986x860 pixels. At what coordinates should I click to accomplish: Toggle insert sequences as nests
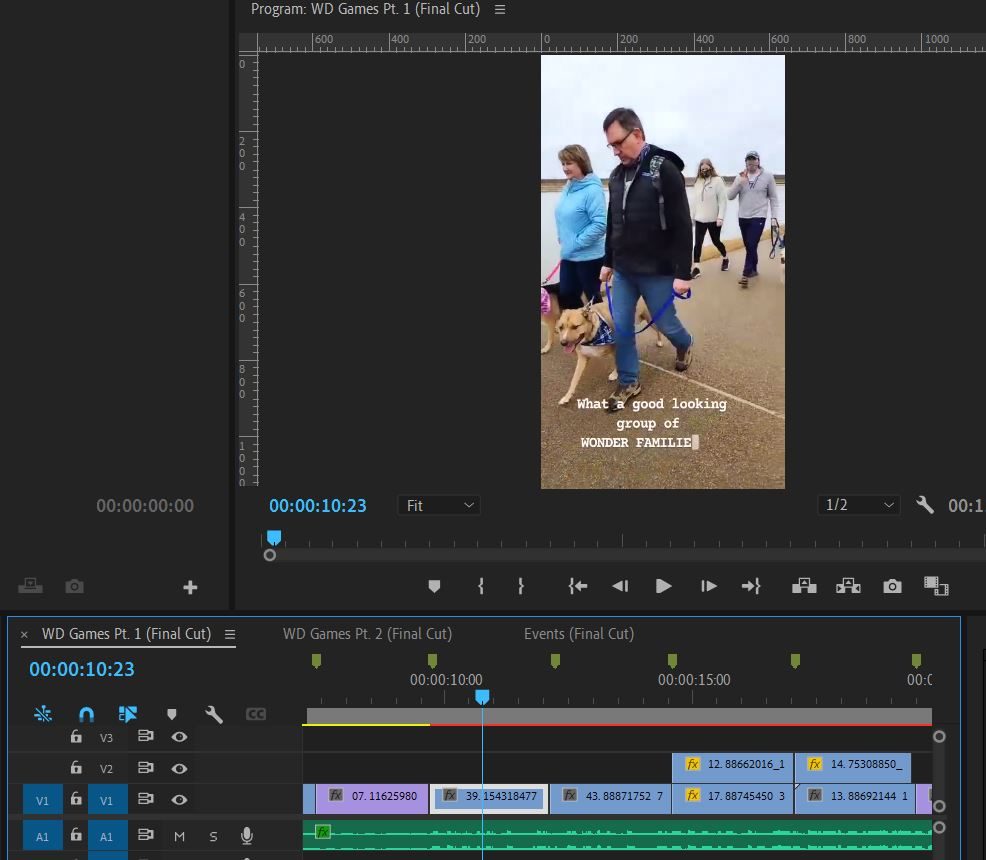[x=43, y=714]
